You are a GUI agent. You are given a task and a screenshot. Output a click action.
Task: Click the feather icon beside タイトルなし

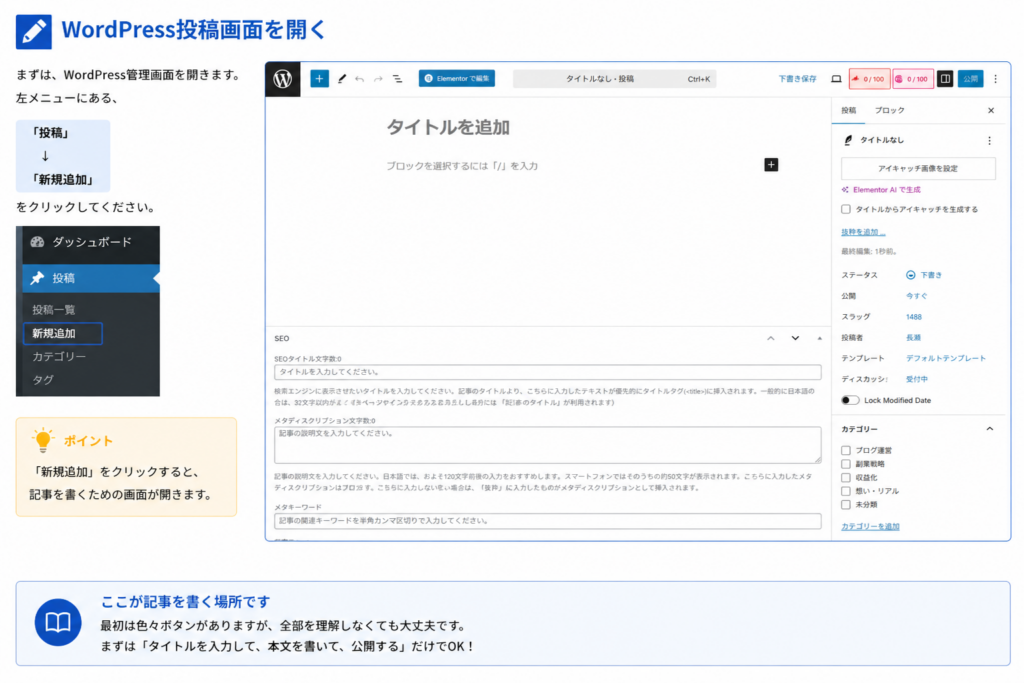tap(848, 140)
